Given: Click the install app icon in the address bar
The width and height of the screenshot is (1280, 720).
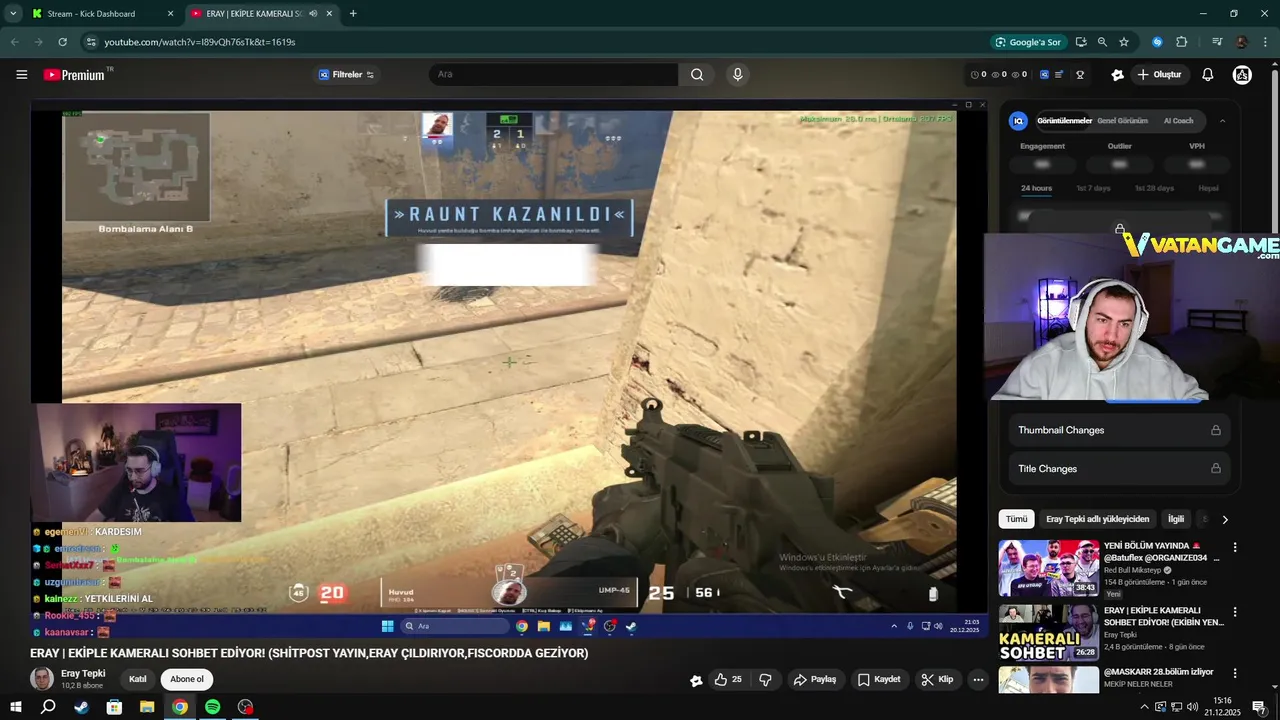Looking at the screenshot, I should (1081, 42).
